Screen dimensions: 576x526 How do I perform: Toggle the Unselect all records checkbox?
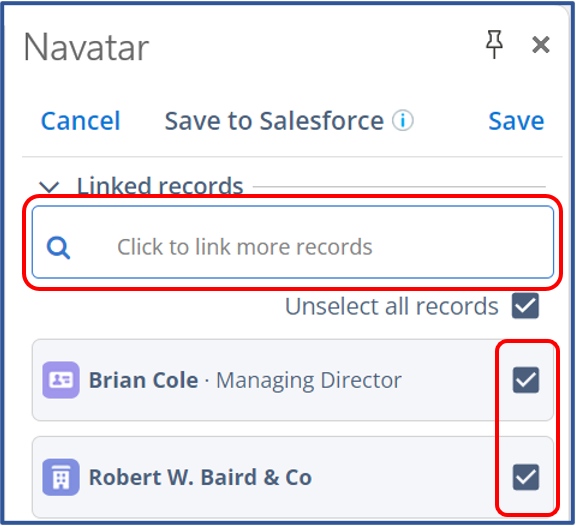point(525,306)
